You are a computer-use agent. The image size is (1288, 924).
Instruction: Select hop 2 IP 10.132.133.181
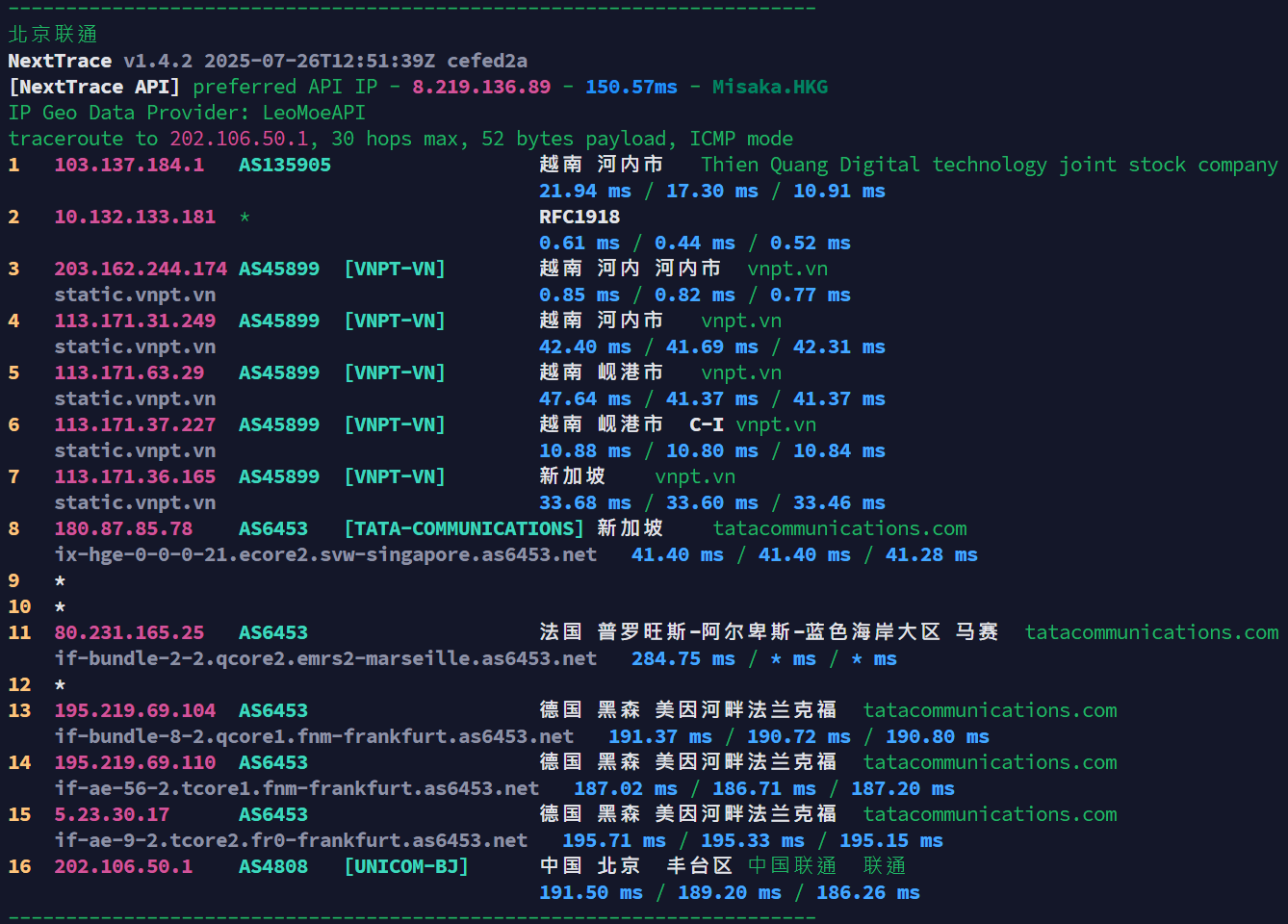135,217
